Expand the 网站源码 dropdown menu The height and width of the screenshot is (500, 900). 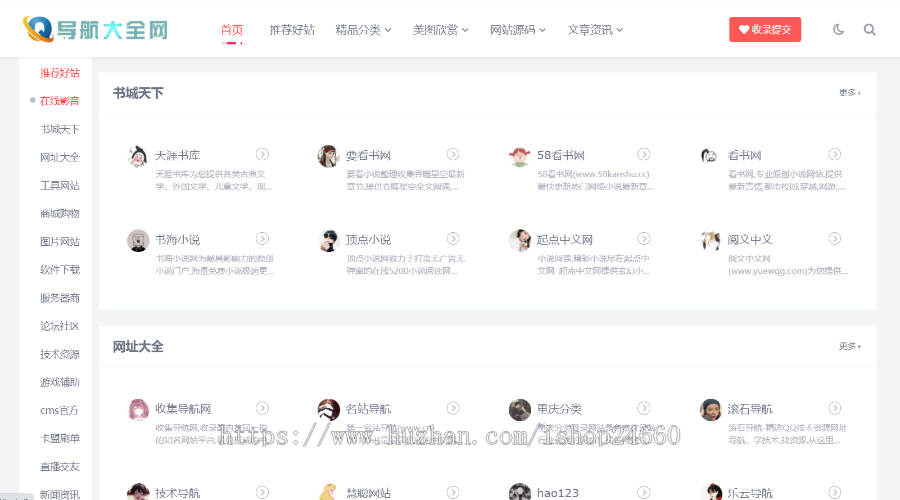(518, 30)
